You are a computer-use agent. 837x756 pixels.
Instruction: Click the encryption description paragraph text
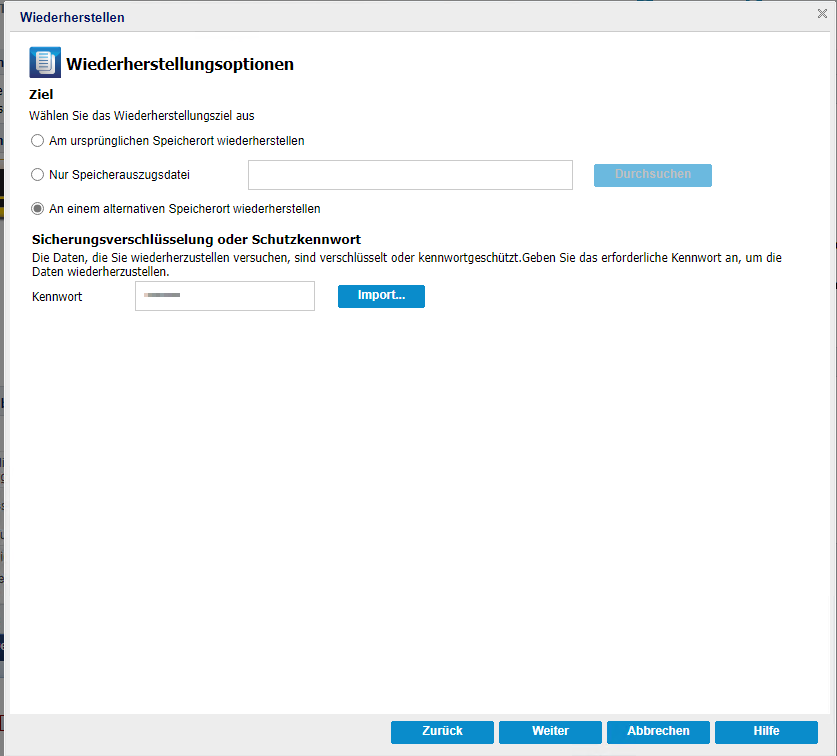click(x=400, y=258)
